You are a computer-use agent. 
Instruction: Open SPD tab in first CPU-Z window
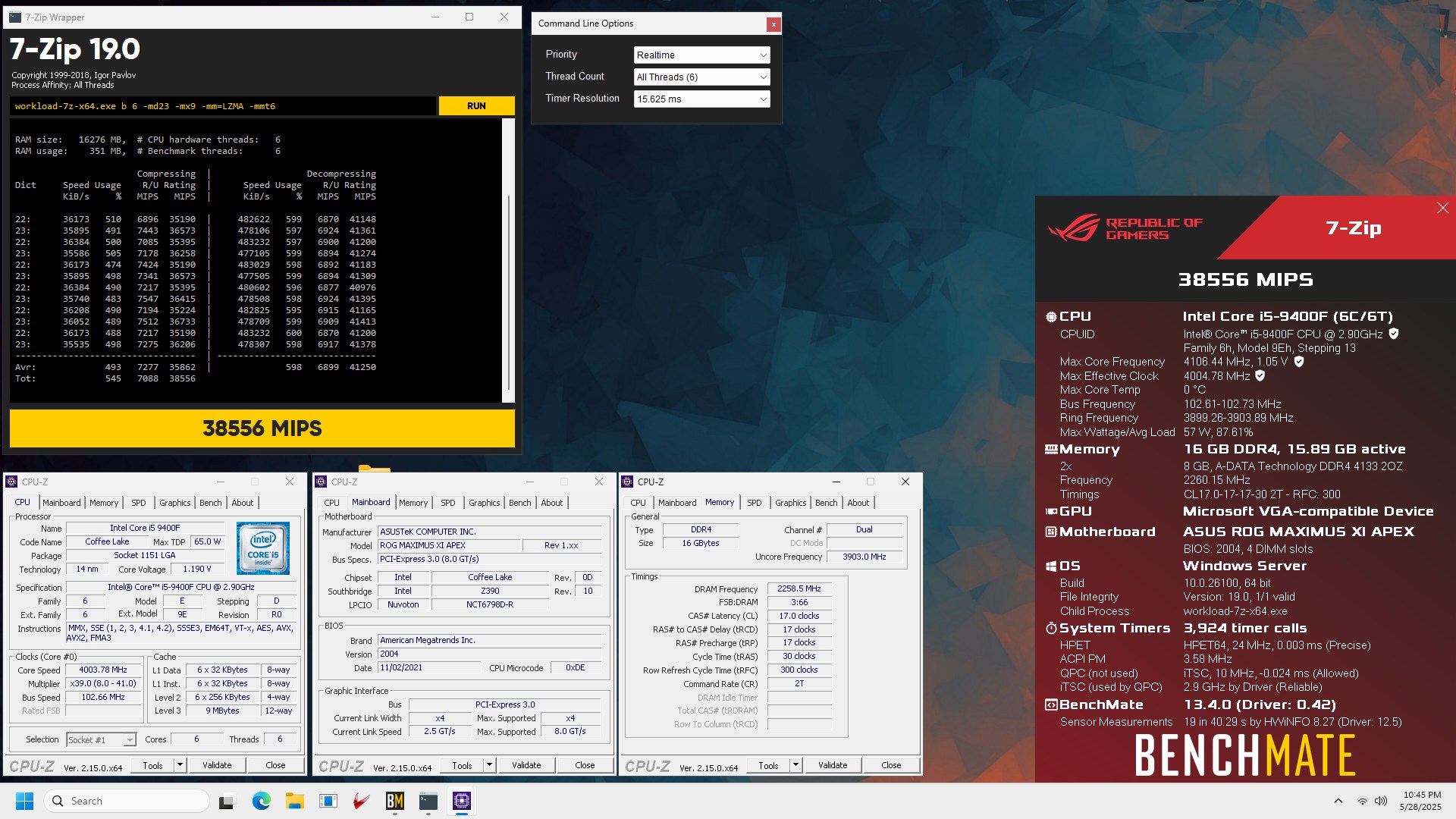(x=139, y=503)
